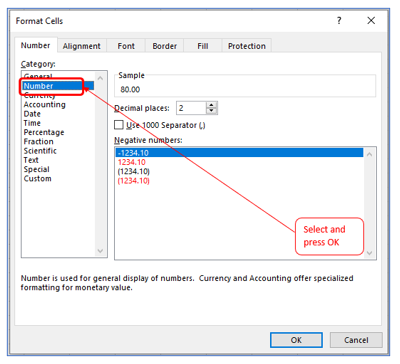
Task: Increase decimal places with up arrow
Action: (x=212, y=105)
